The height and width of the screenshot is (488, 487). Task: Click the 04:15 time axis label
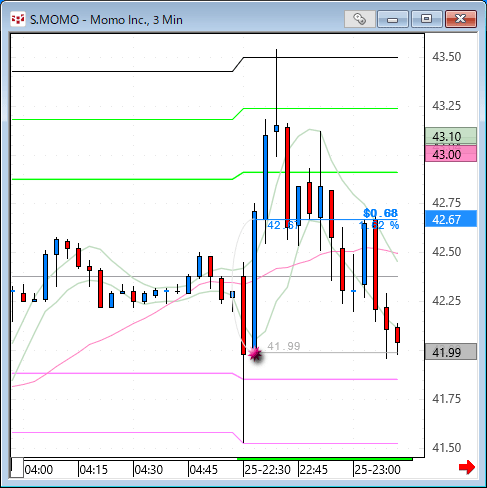pos(94,470)
